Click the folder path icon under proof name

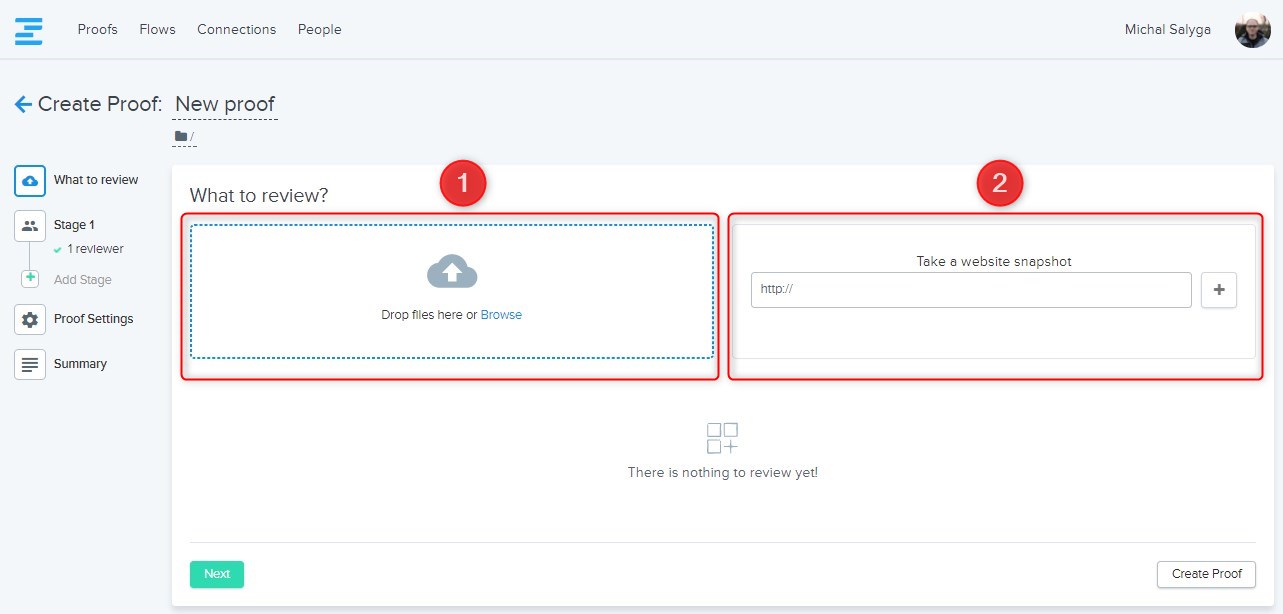click(x=181, y=137)
